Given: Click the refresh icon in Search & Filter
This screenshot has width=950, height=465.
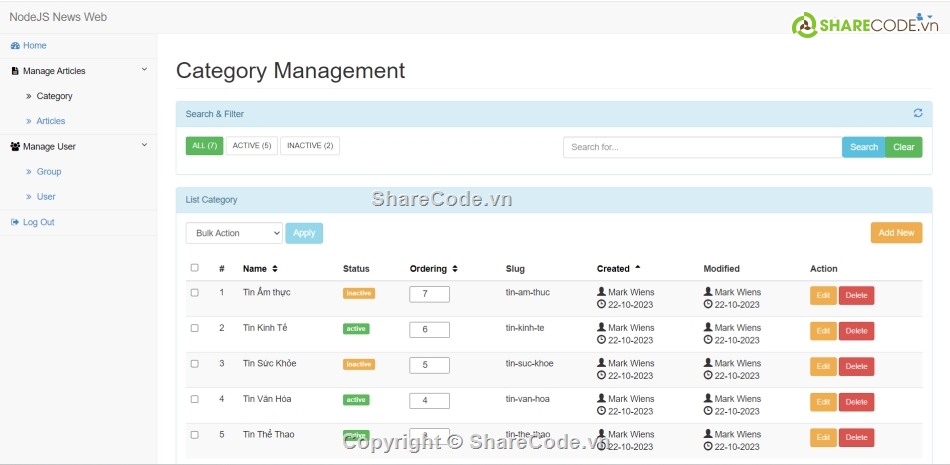Looking at the screenshot, I should (x=918, y=114).
